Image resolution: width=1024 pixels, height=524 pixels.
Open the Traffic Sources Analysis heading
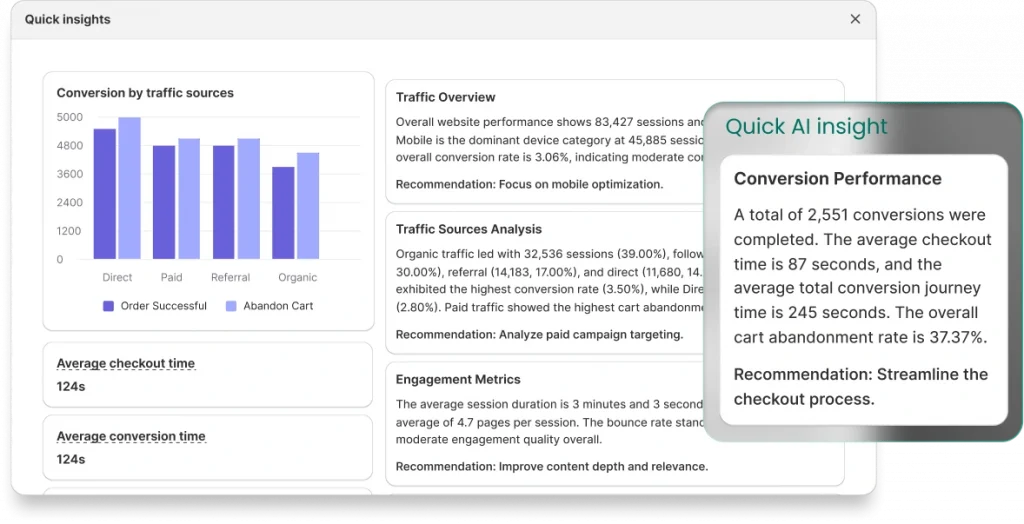(x=468, y=229)
